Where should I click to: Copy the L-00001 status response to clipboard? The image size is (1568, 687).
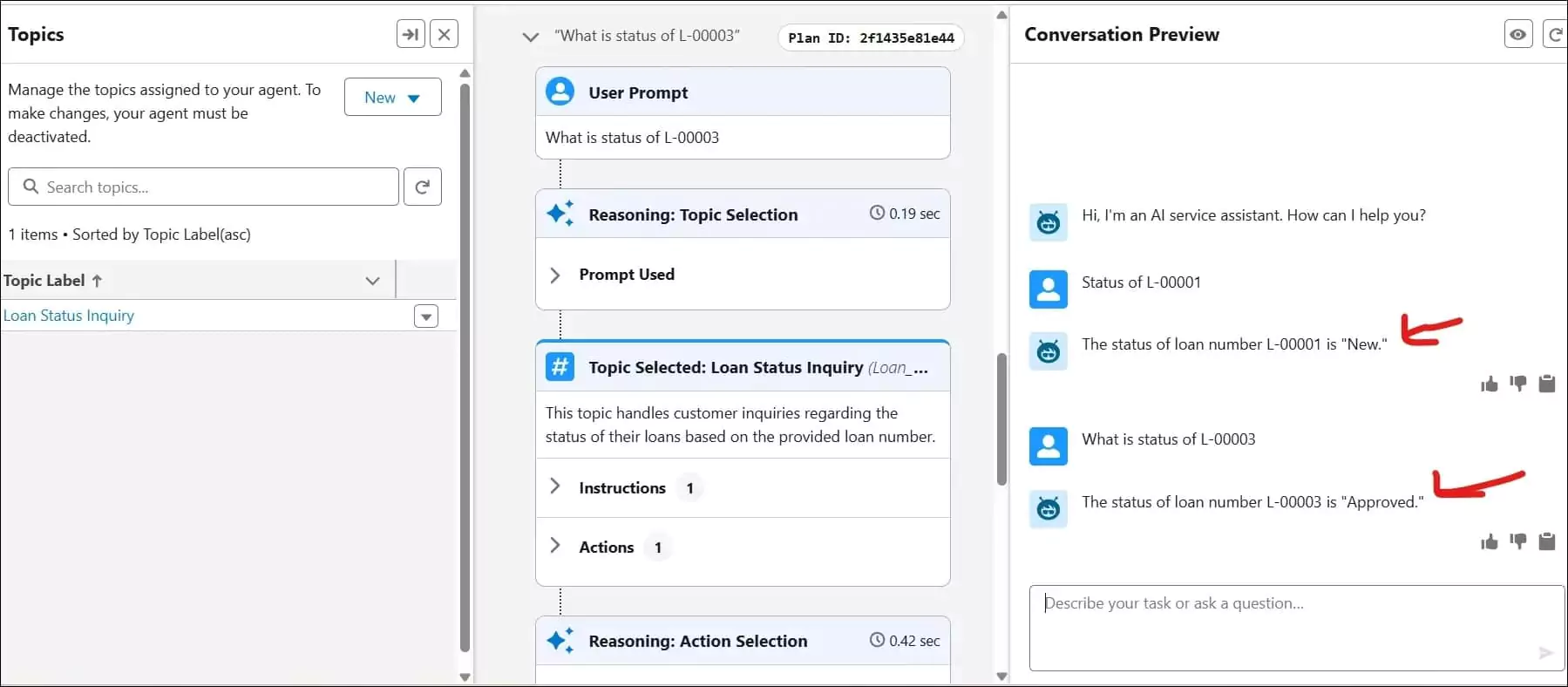[1547, 384]
